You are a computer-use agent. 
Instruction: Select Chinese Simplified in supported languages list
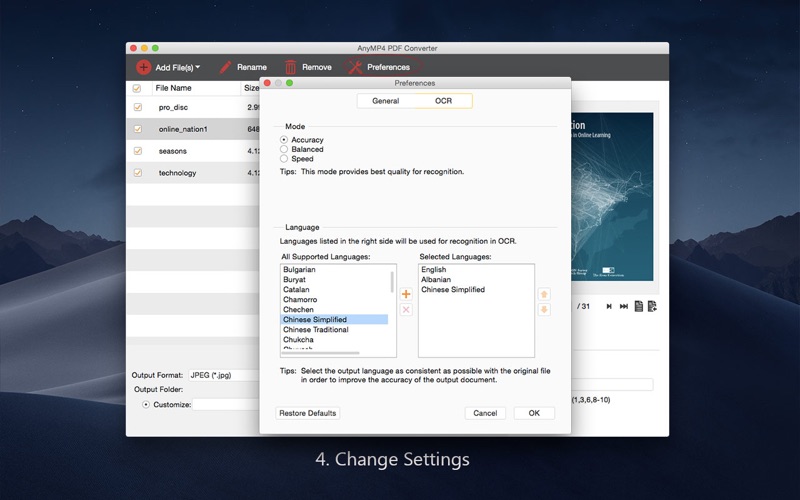334,319
